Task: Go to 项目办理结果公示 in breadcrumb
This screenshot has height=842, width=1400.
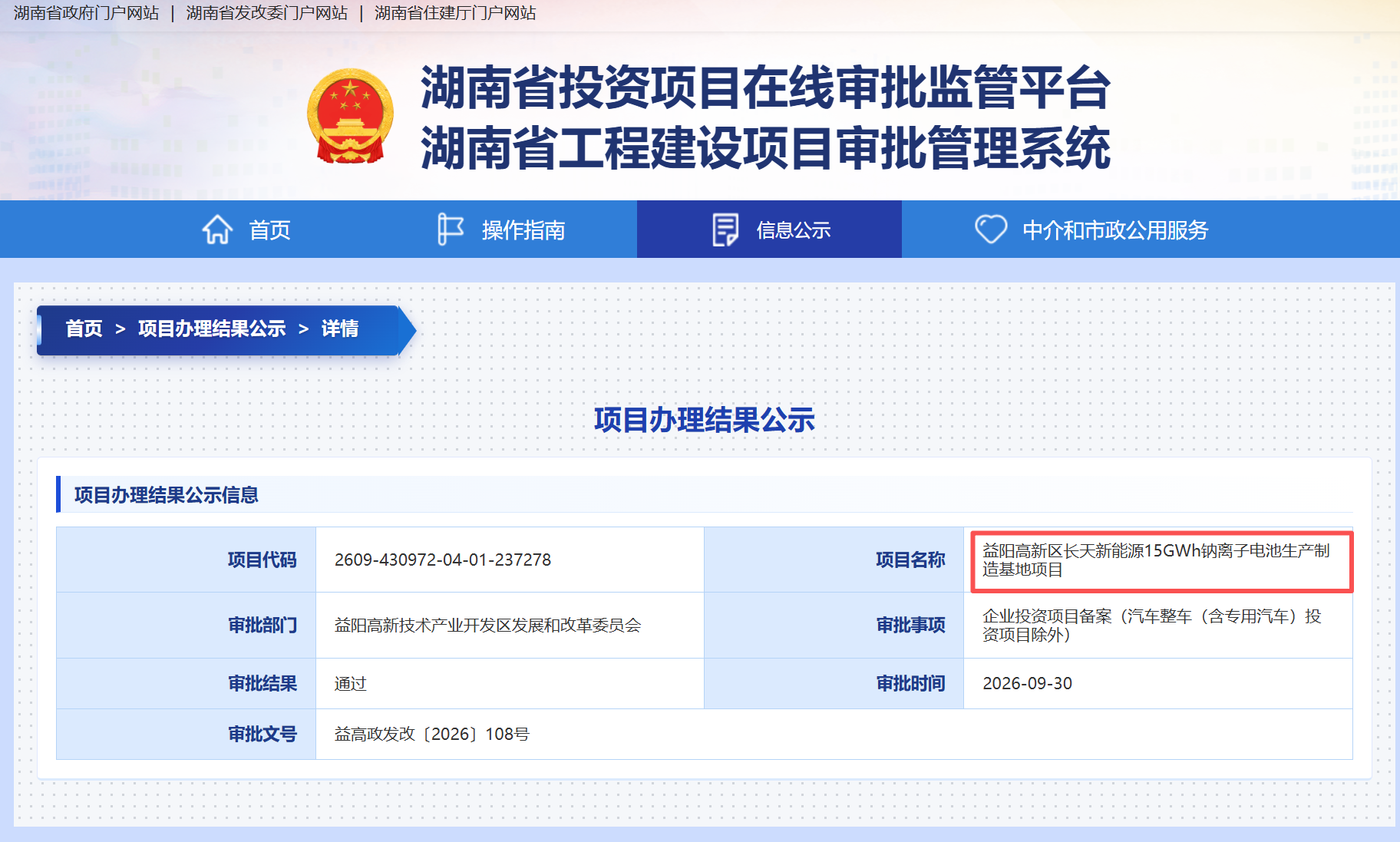Action: tap(212, 329)
